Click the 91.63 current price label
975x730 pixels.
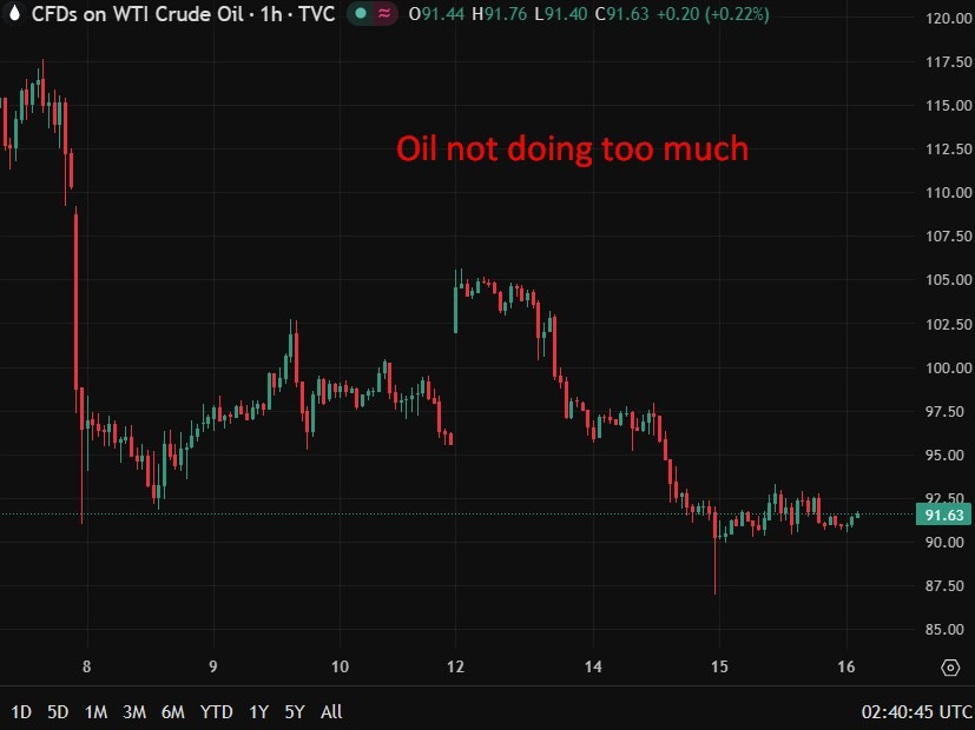pos(941,512)
